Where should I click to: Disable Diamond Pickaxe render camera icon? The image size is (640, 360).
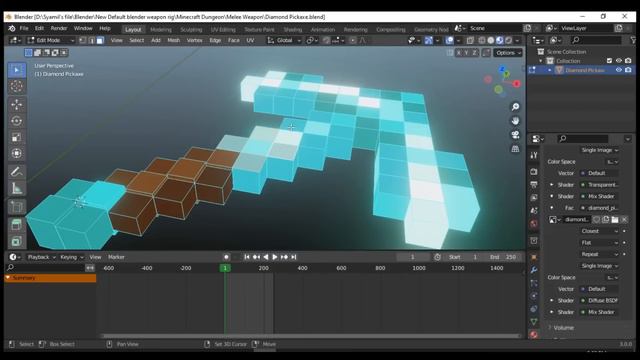pyautogui.click(x=628, y=70)
